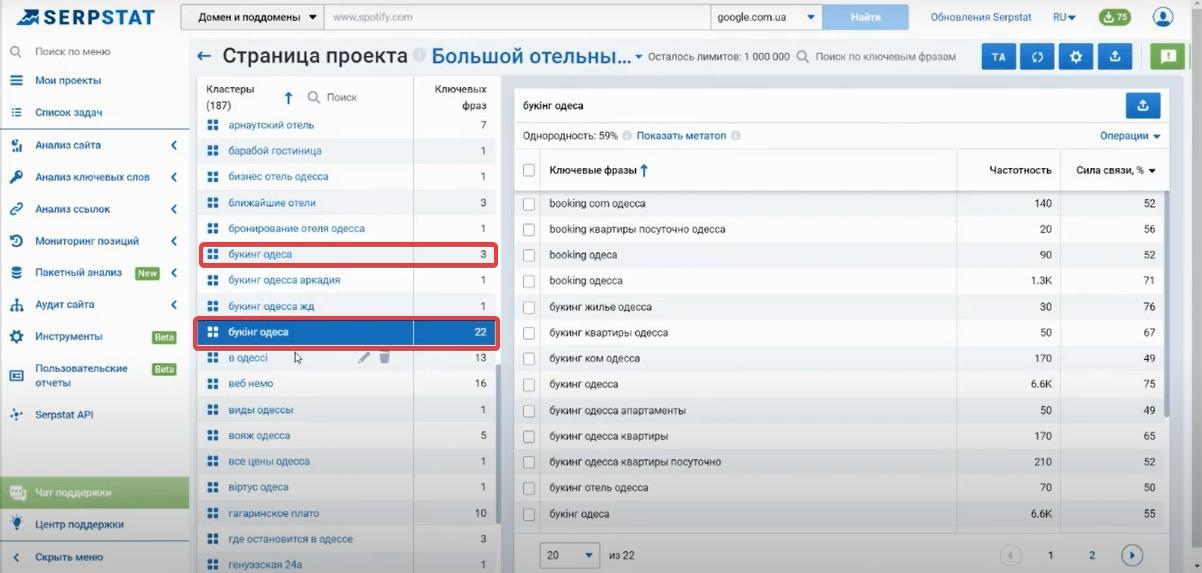Check booking квартиры посуточно одесса checkbox
The image size is (1202, 573).
529,229
